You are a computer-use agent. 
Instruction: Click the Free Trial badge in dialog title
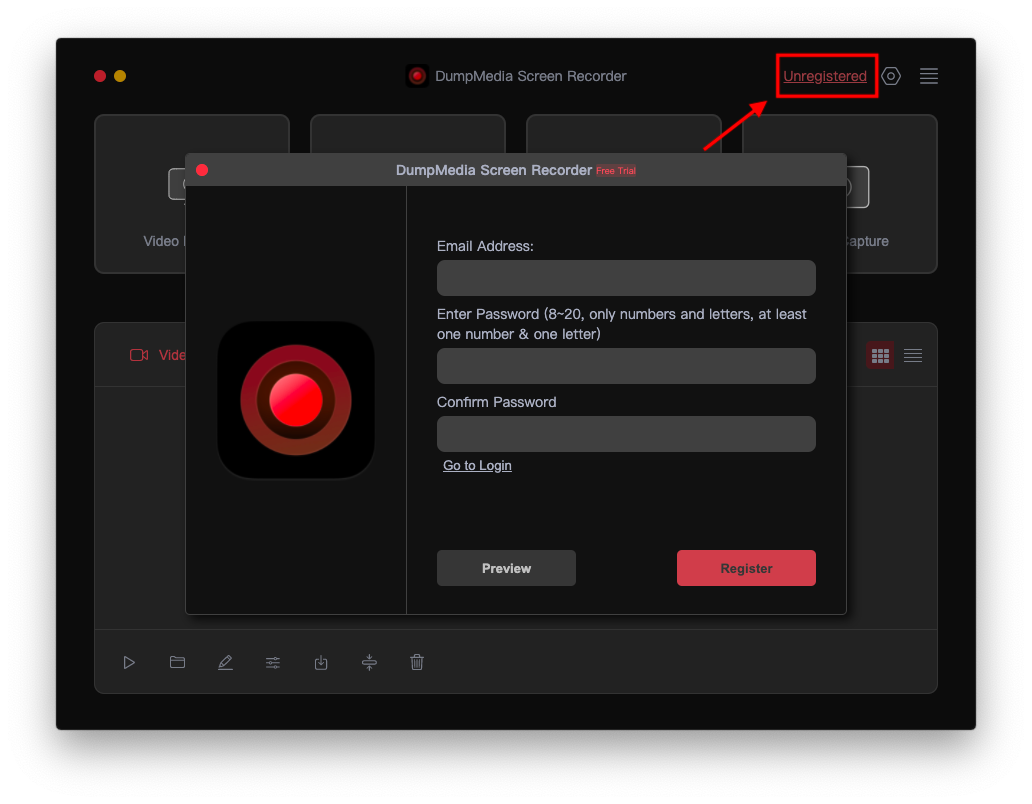tap(616, 170)
